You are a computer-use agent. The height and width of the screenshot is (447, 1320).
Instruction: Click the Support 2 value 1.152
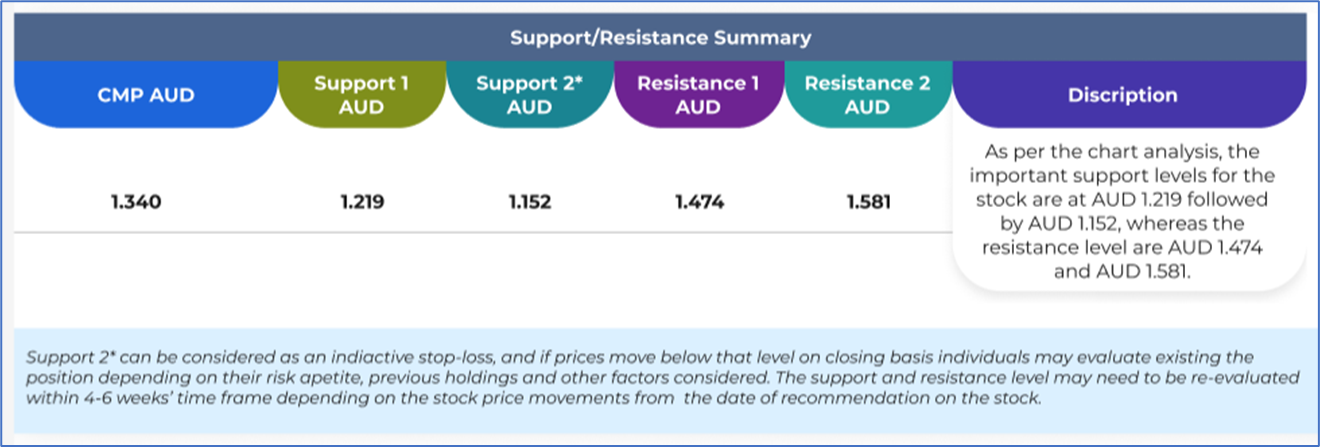[x=529, y=202]
